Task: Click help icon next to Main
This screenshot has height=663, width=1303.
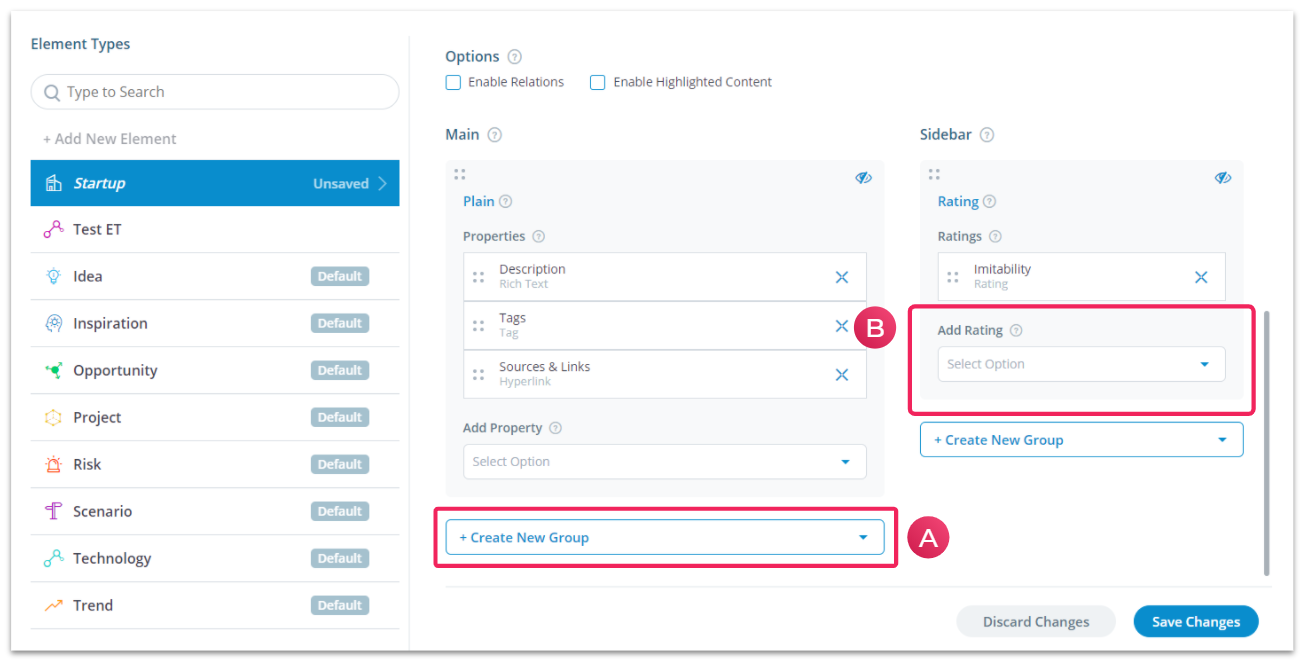Action: point(494,135)
